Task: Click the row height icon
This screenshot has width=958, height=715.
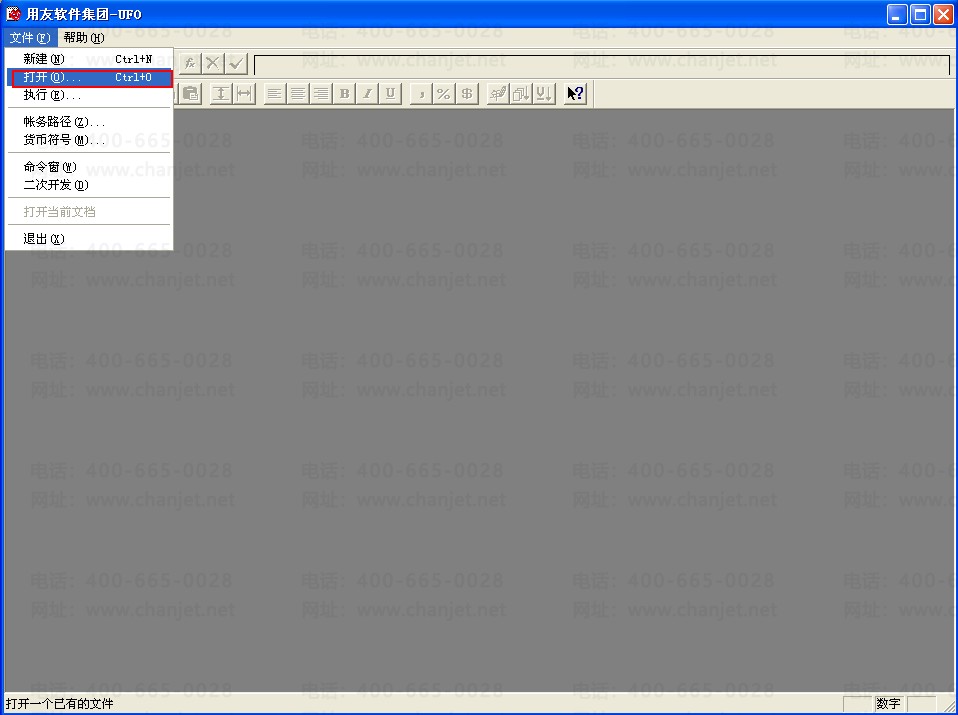Action: [x=221, y=94]
